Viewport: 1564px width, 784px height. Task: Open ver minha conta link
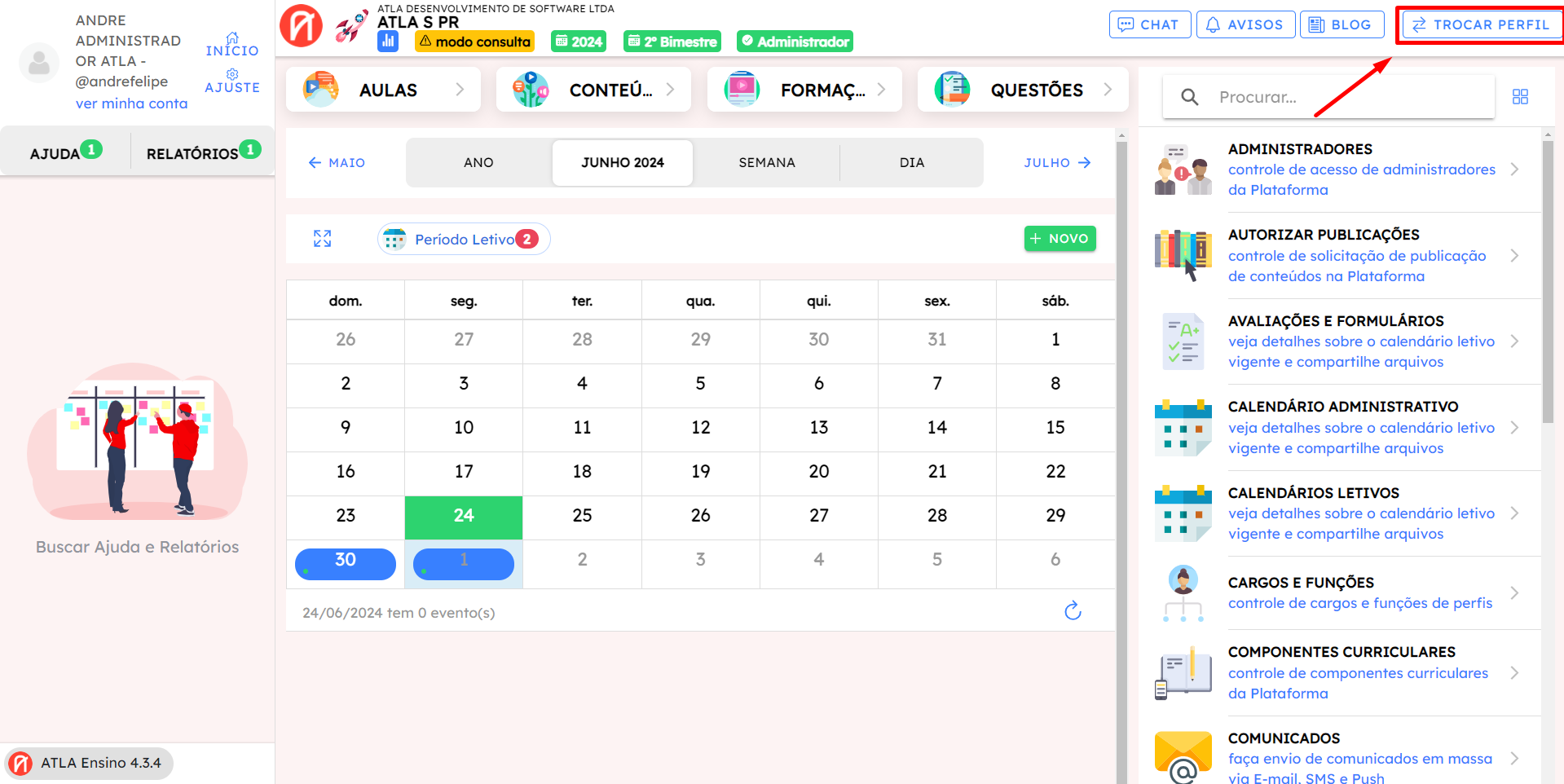pyautogui.click(x=131, y=104)
